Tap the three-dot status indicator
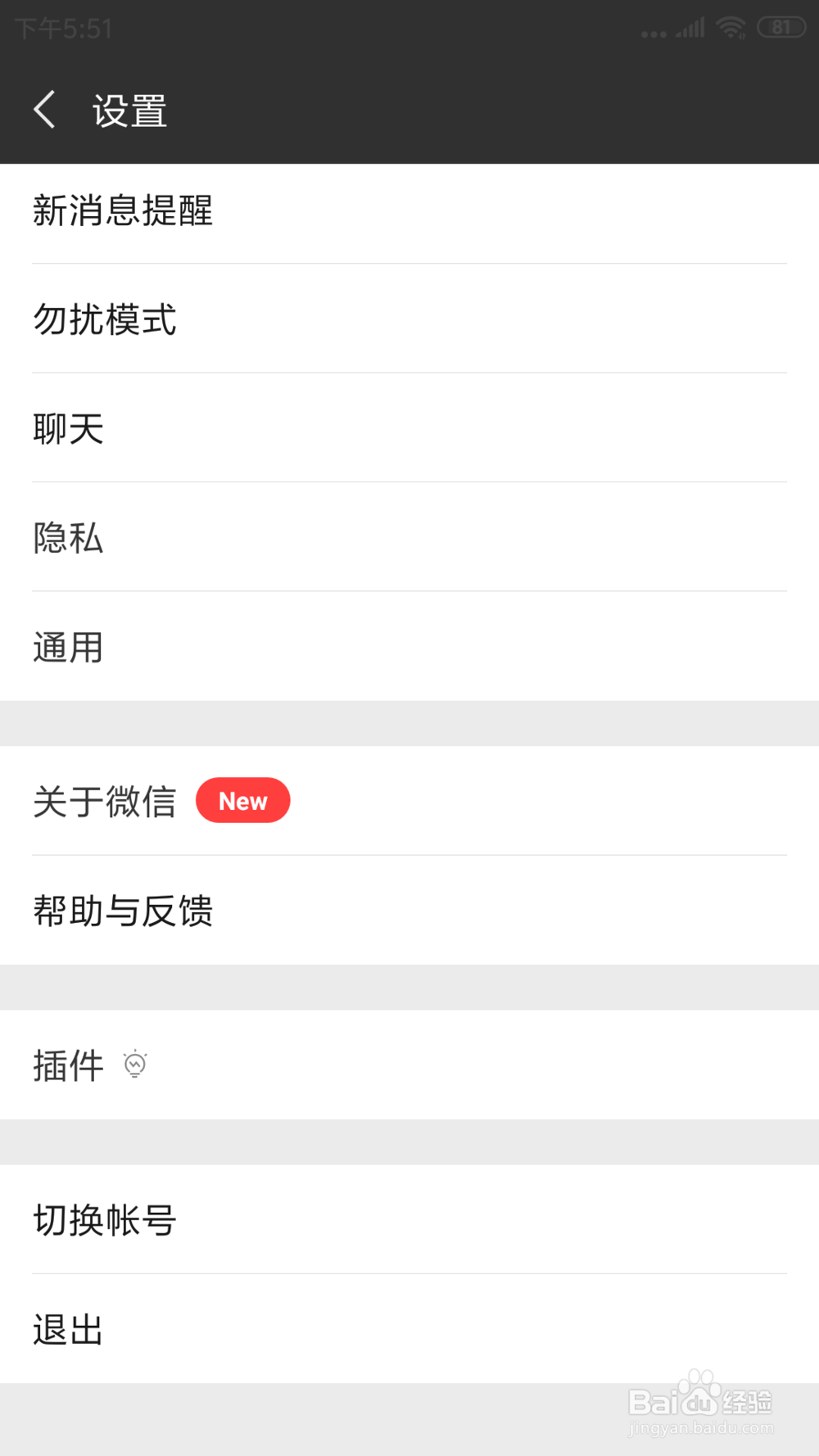The height and width of the screenshot is (1456, 819). (654, 34)
